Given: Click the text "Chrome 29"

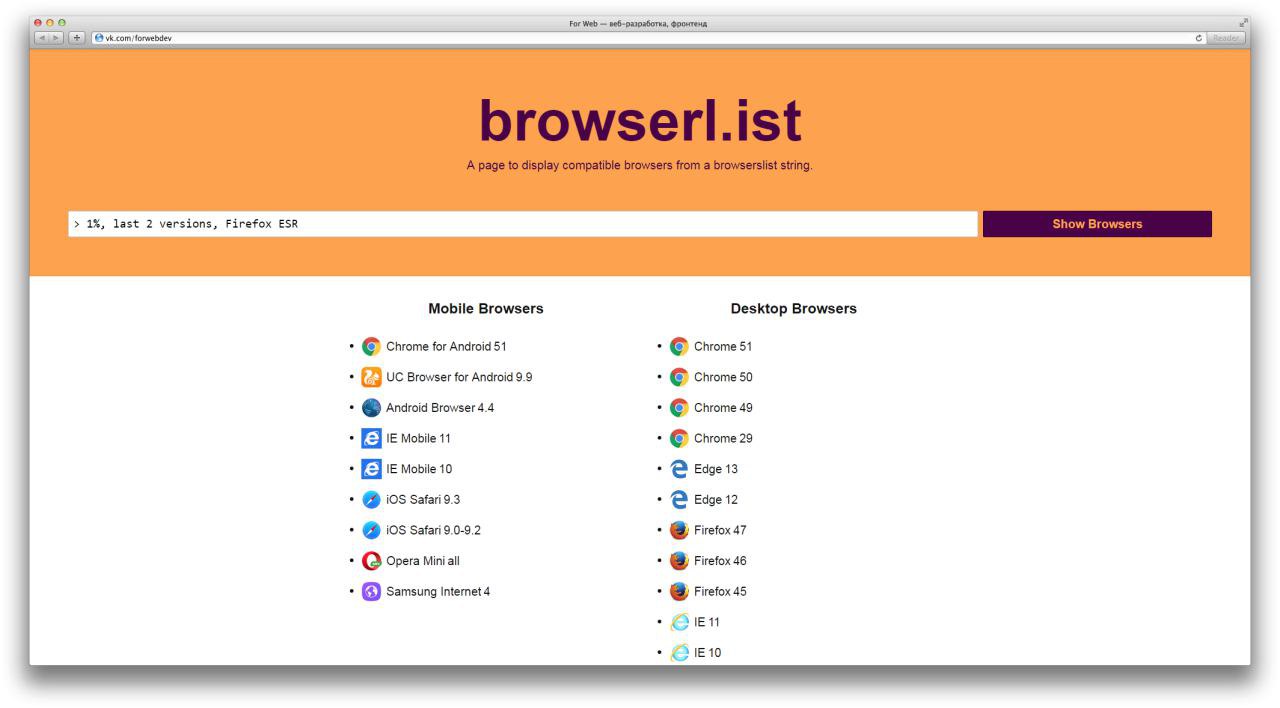Looking at the screenshot, I should point(723,438).
